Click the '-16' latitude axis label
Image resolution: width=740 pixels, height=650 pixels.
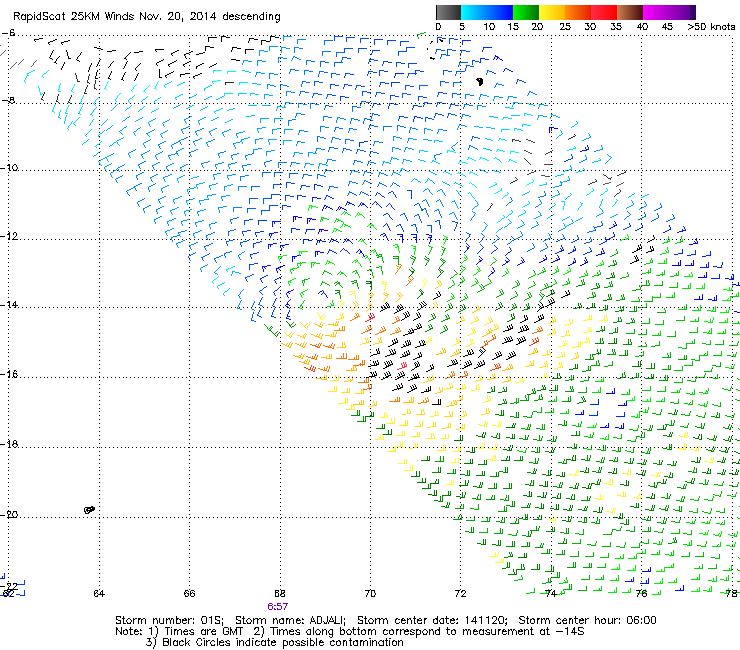9,374
